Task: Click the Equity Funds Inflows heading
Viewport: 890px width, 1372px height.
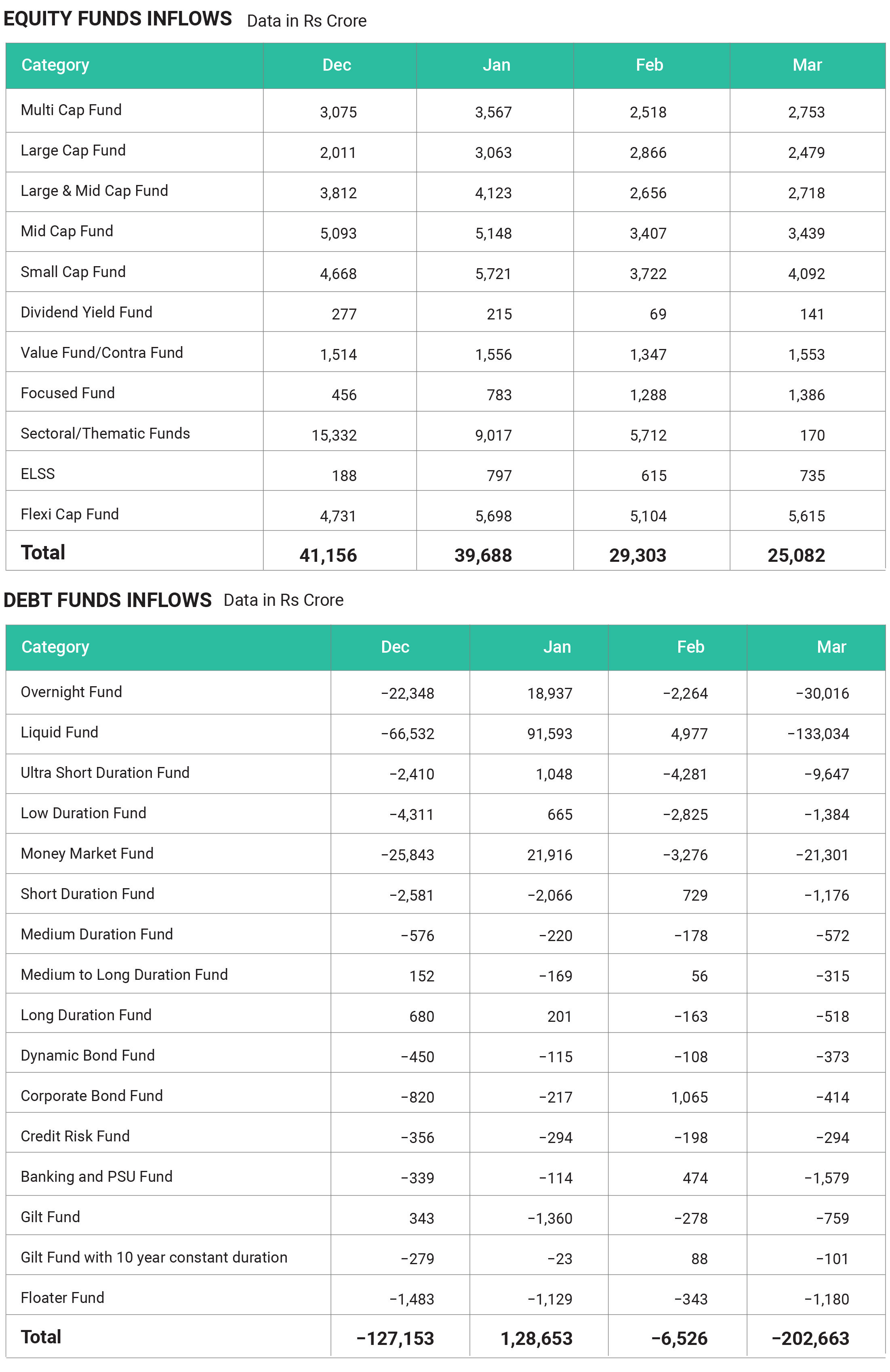Action: (x=118, y=19)
